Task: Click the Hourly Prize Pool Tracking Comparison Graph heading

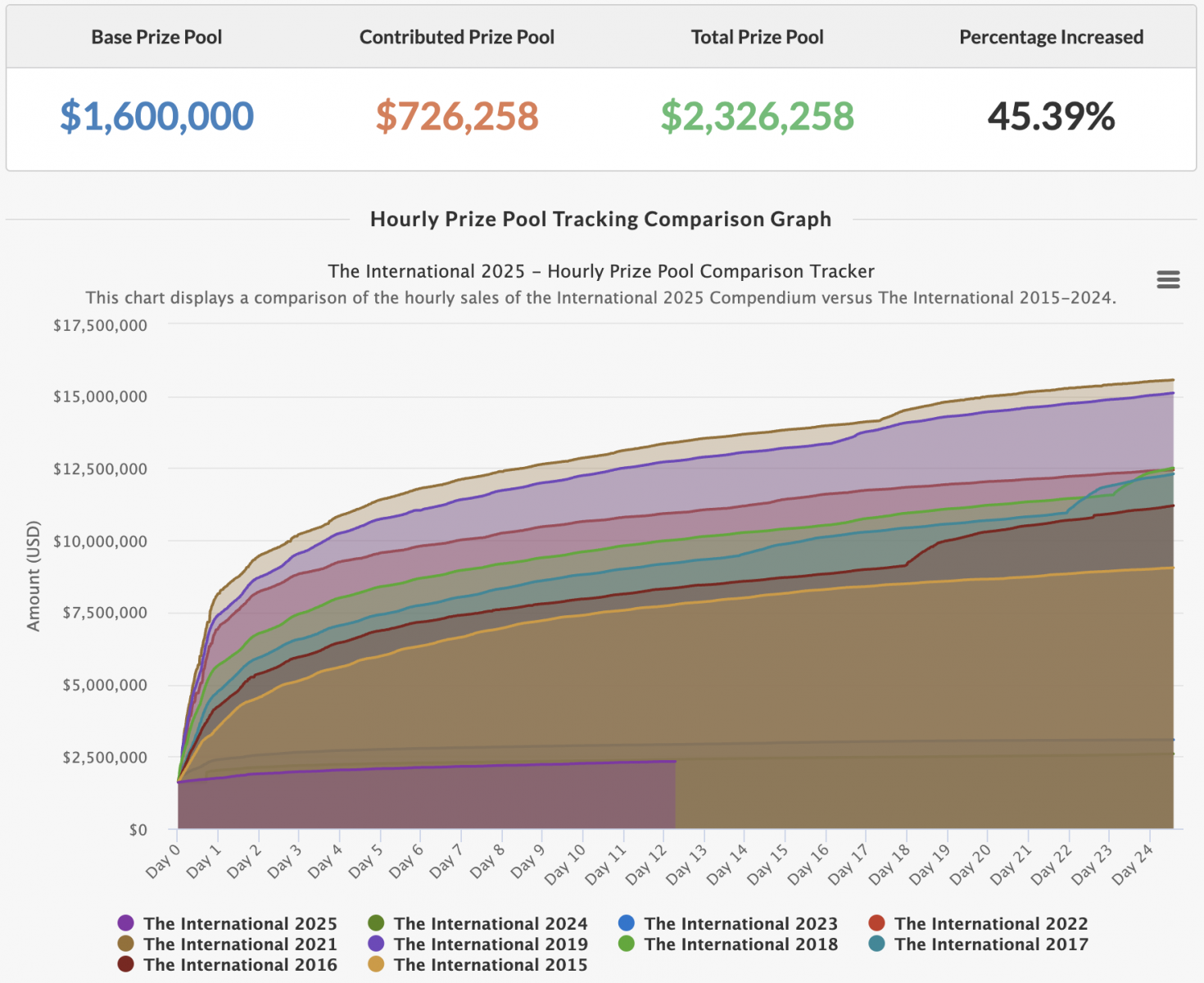Action: [601, 219]
